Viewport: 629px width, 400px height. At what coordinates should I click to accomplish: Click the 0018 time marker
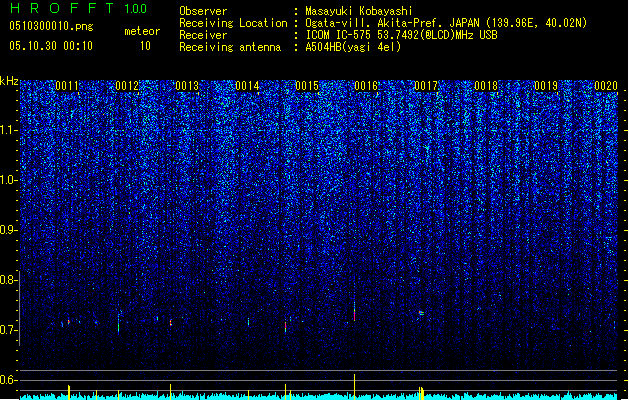[486, 86]
